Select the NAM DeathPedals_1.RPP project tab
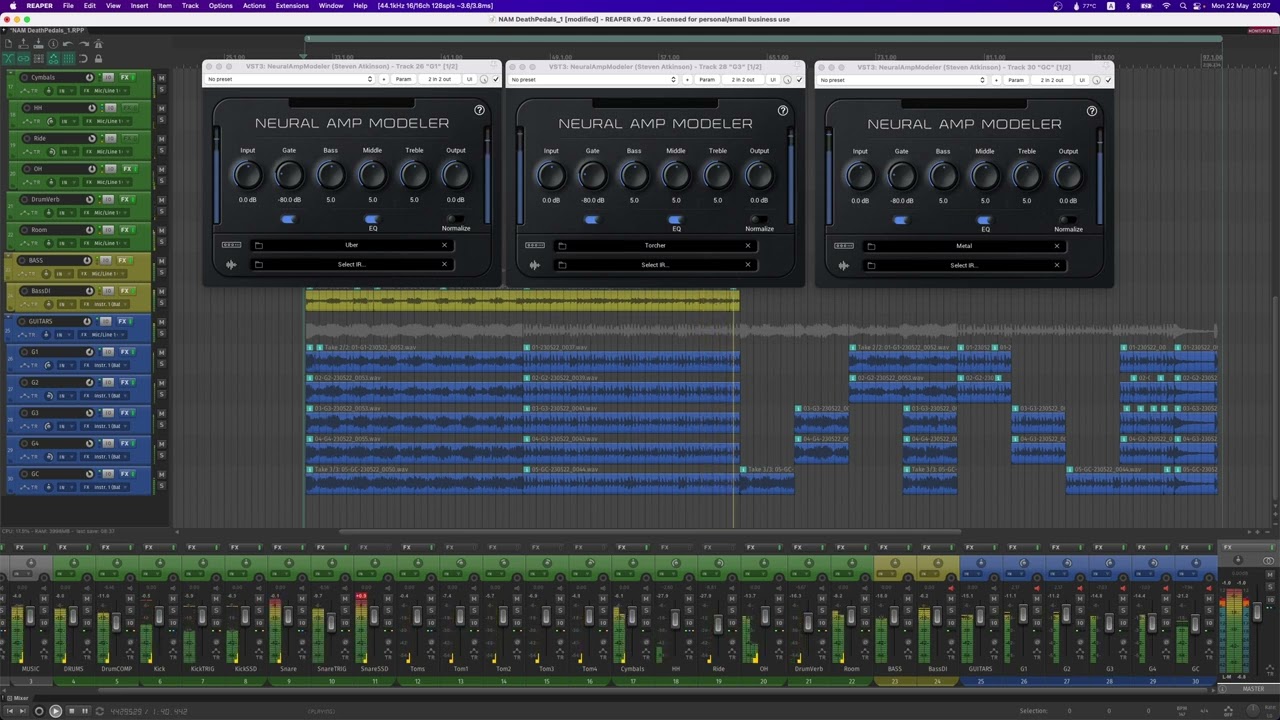Image resolution: width=1280 pixels, height=720 pixels. [x=47, y=30]
